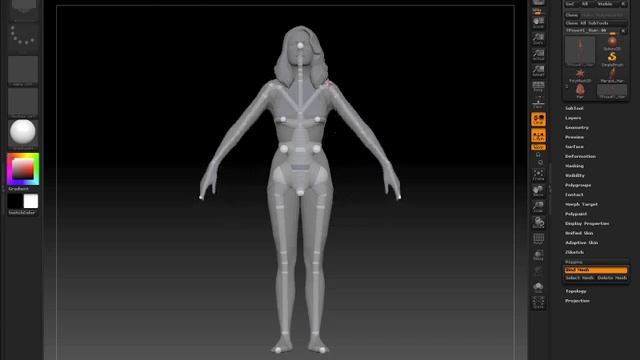Expand the Deformation section

point(580,156)
